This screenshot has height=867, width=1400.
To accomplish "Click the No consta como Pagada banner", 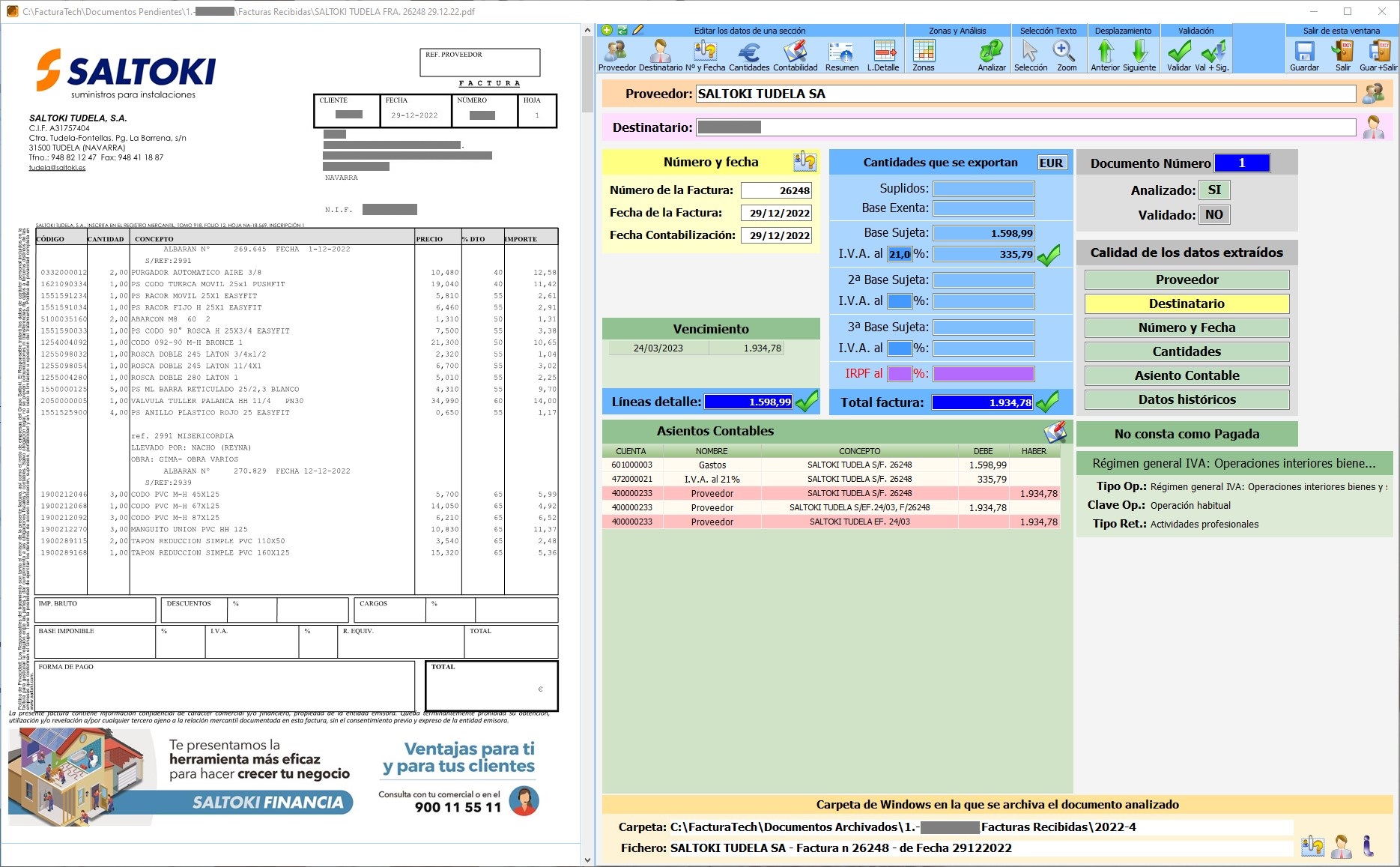I will coord(1187,434).
